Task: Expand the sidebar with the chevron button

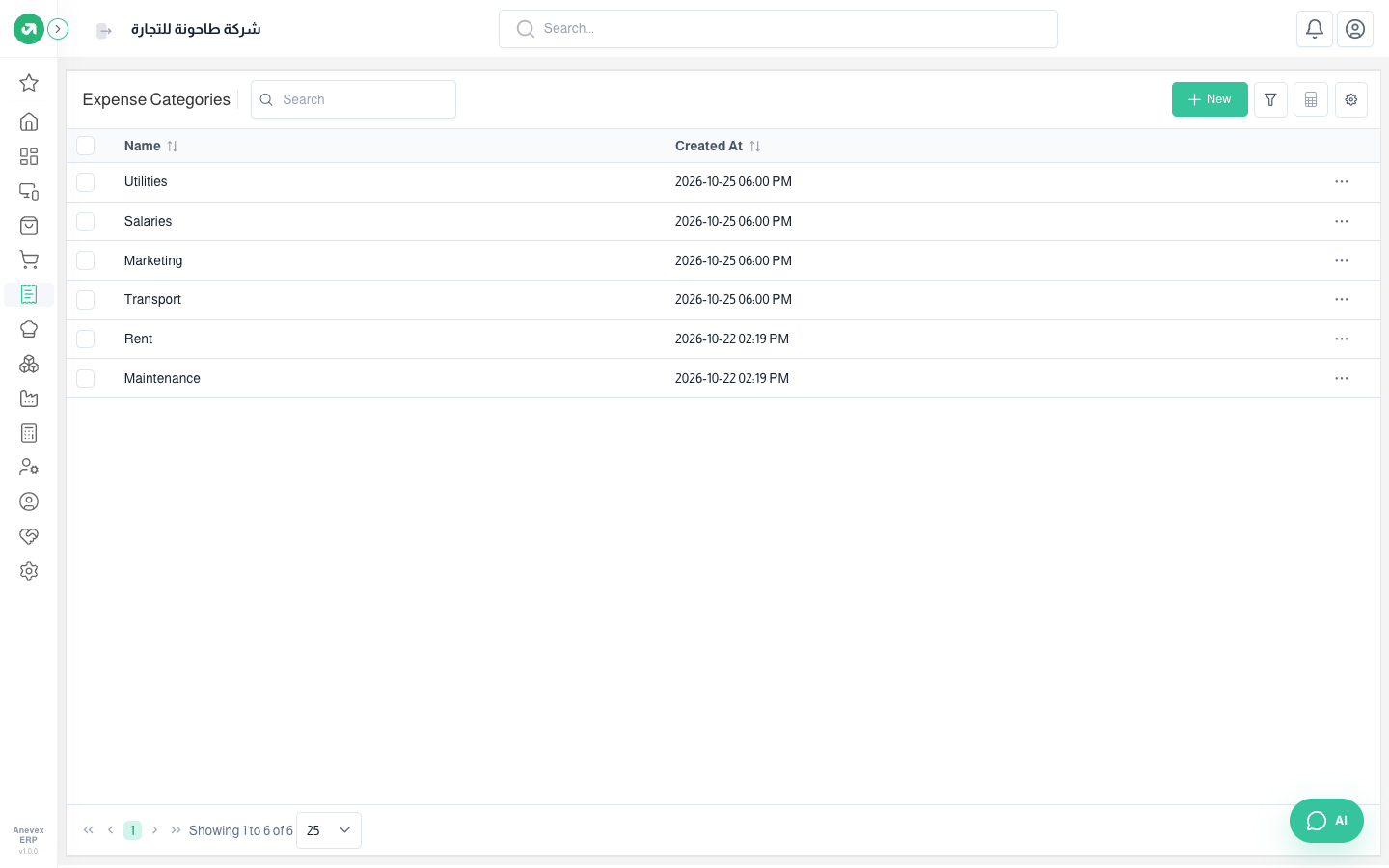Action: coord(58,29)
